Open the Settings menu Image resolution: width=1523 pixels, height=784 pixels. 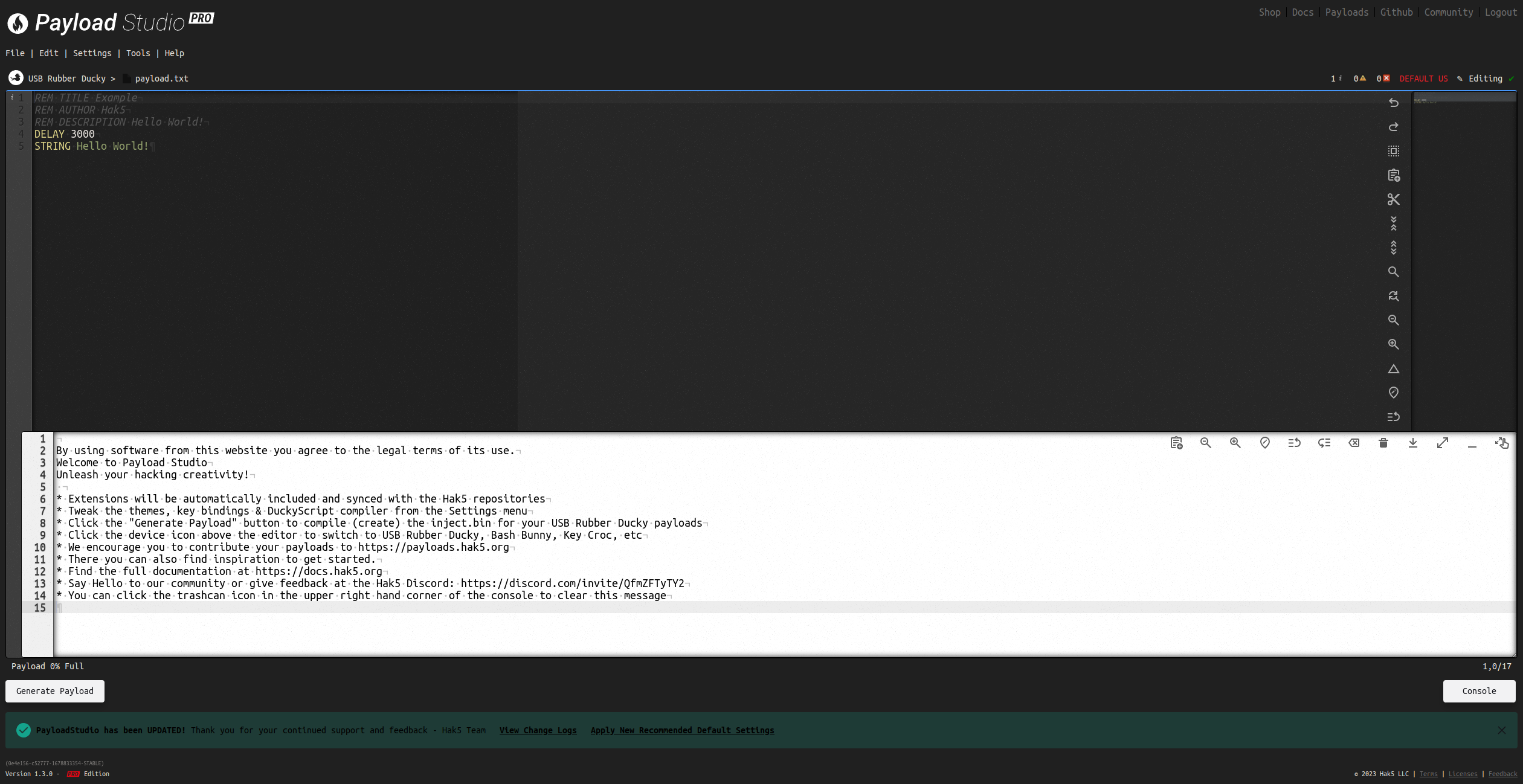[x=92, y=53]
